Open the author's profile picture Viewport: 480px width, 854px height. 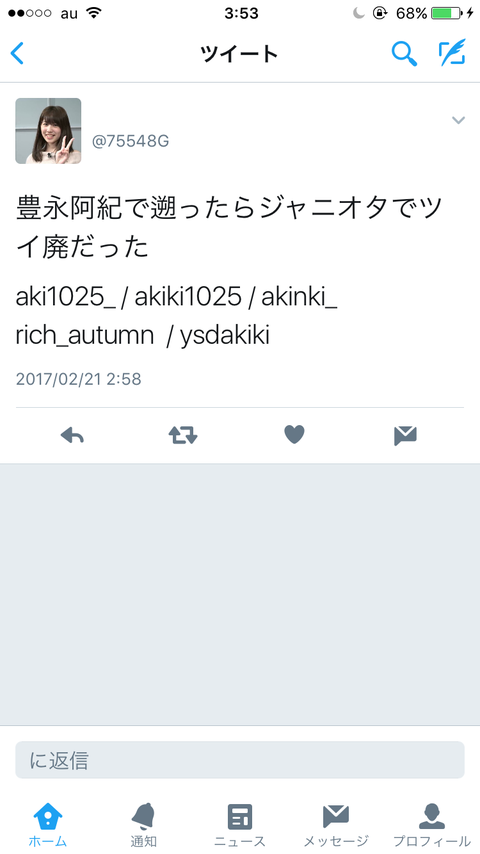(48, 131)
